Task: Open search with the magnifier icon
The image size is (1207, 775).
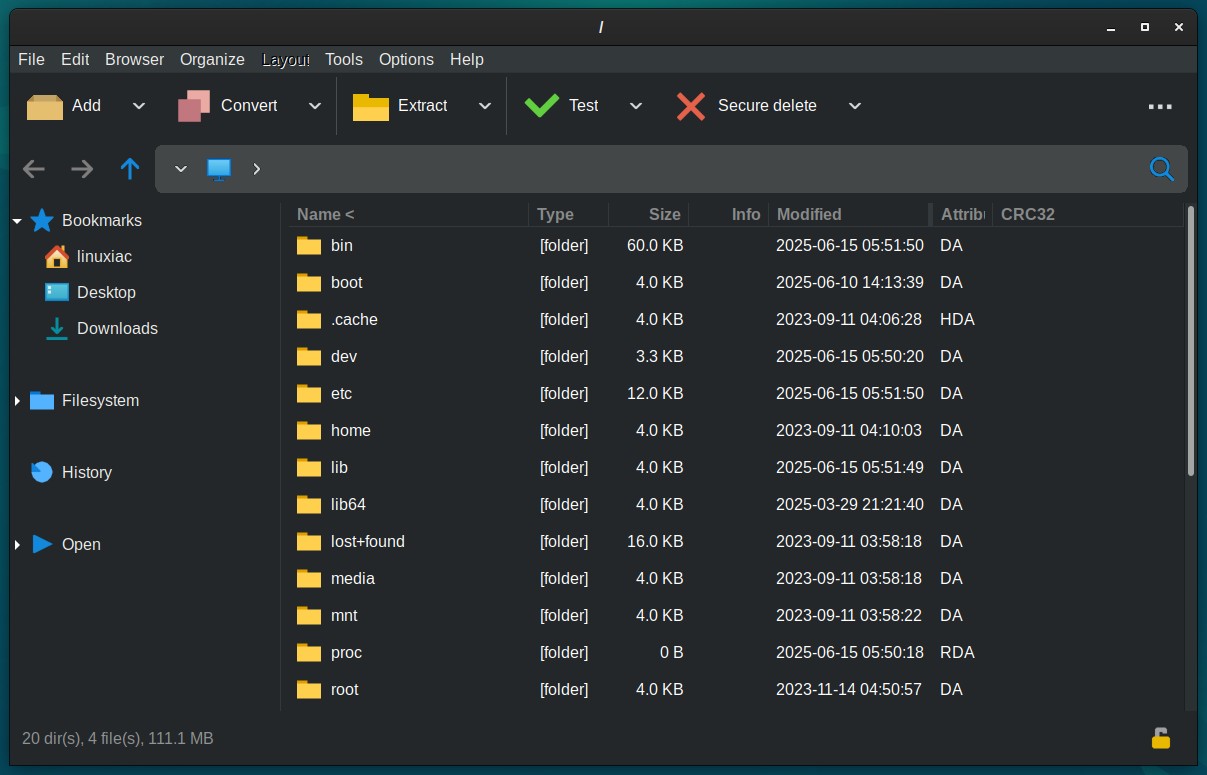Action: tap(1161, 169)
